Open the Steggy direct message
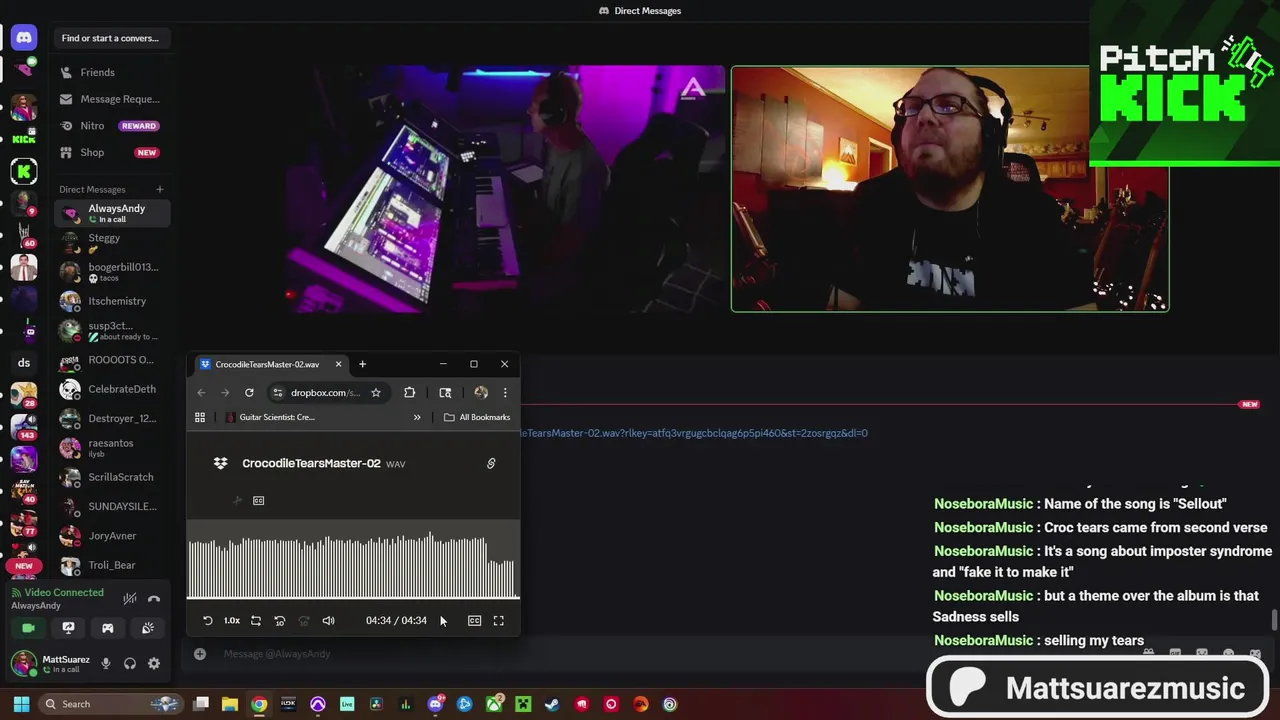This screenshot has width=1280, height=720. click(x=111, y=242)
